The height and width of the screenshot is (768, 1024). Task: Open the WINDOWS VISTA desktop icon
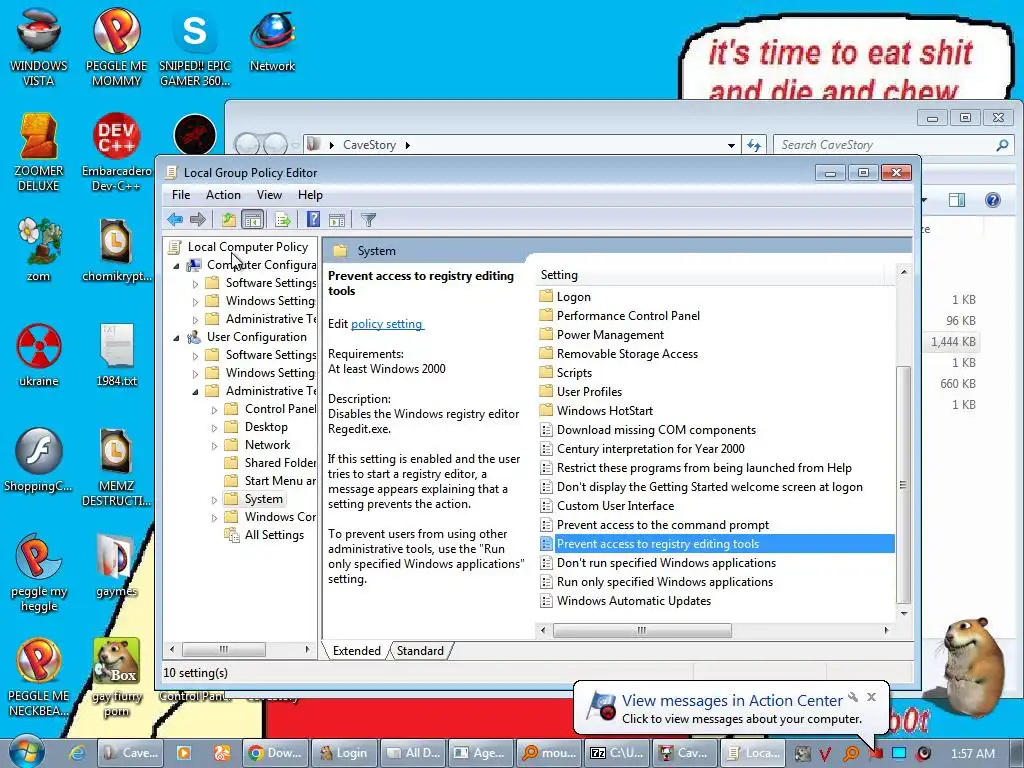click(x=39, y=47)
